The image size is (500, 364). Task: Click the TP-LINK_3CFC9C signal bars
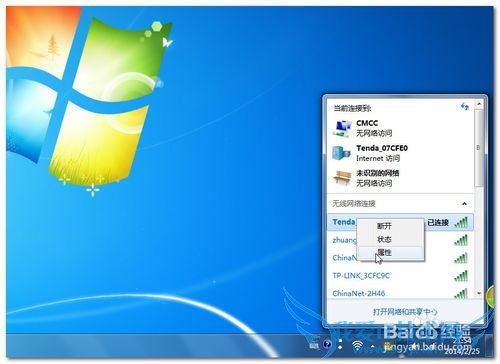(x=461, y=276)
